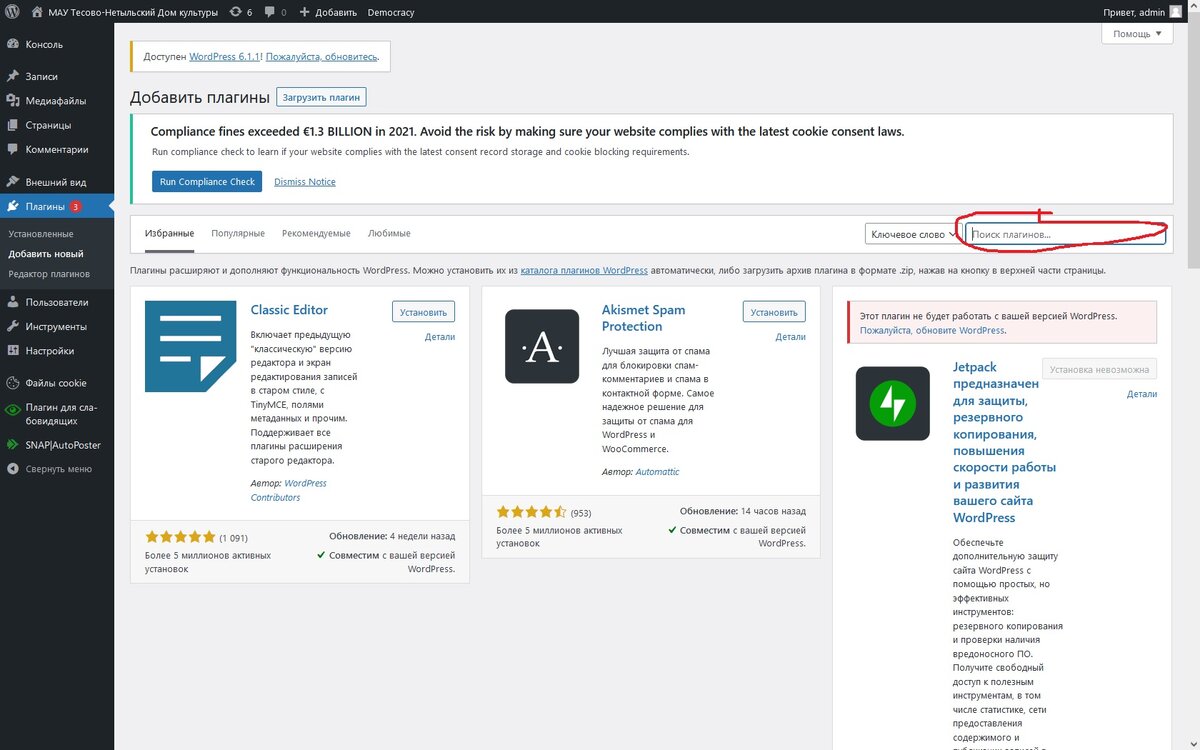Open the comments bubble icon showing 0
The image size is (1200, 750).
coord(276,12)
